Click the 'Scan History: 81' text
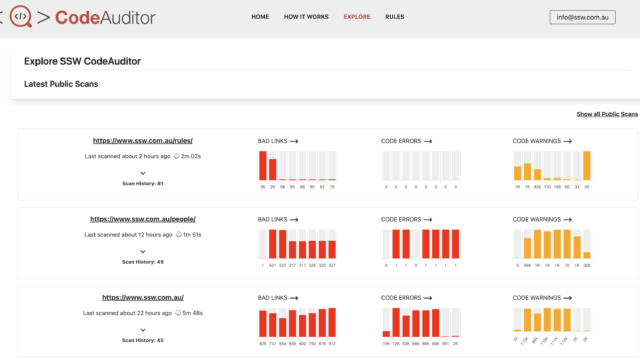 (x=143, y=184)
